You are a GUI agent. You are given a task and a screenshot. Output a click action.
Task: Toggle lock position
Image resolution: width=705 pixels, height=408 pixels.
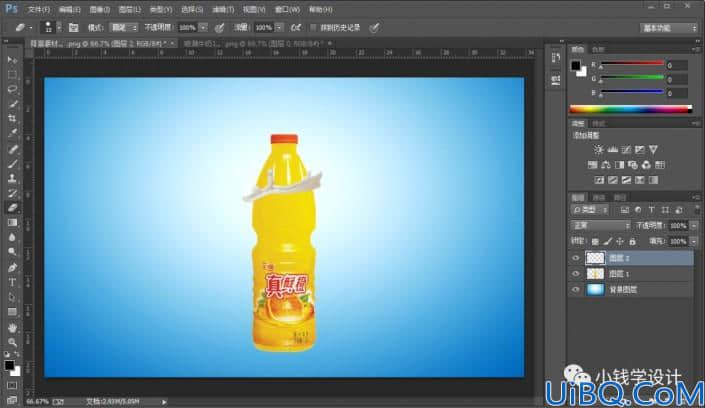click(620, 242)
